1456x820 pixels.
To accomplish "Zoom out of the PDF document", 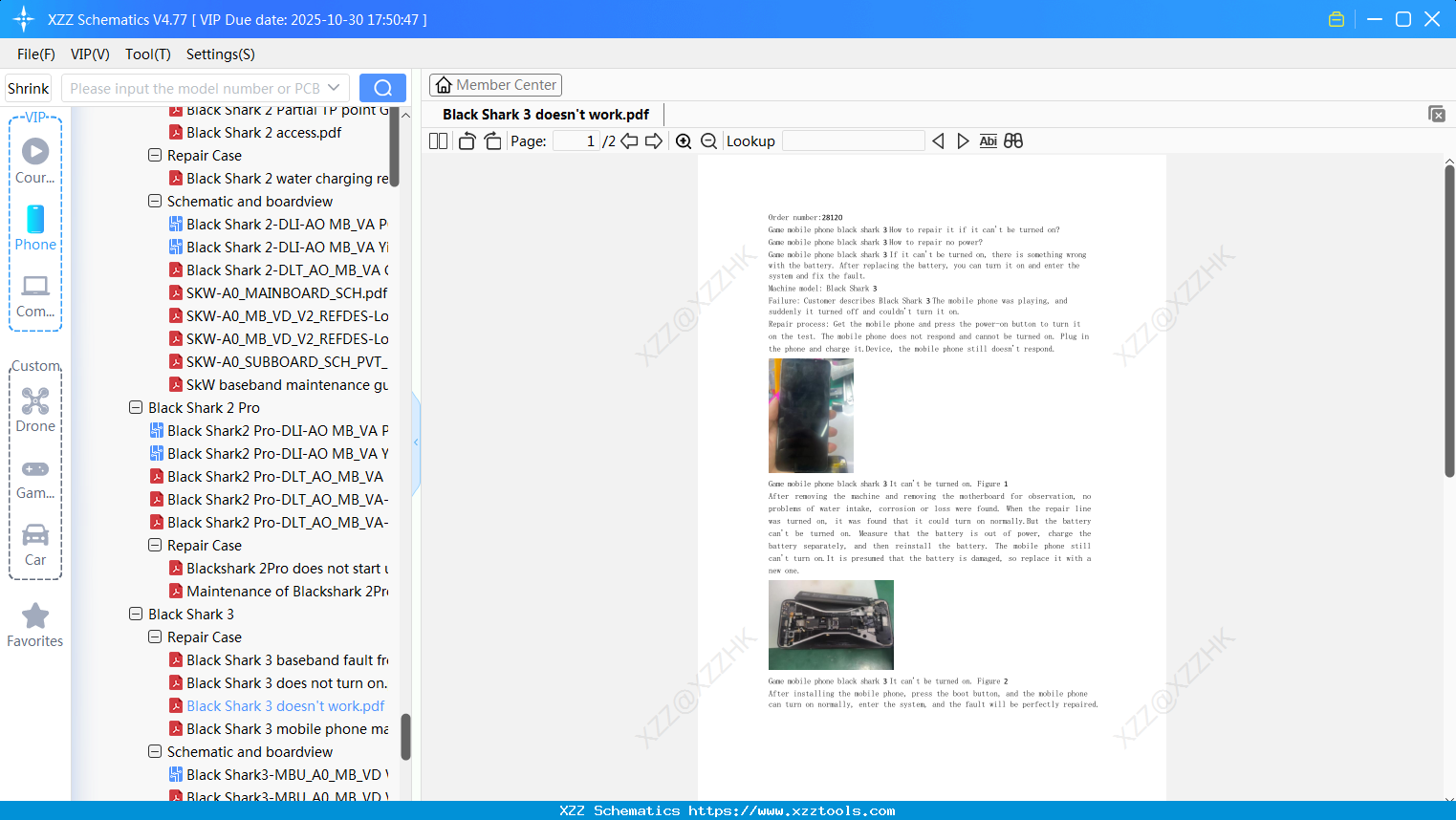I will pos(708,141).
